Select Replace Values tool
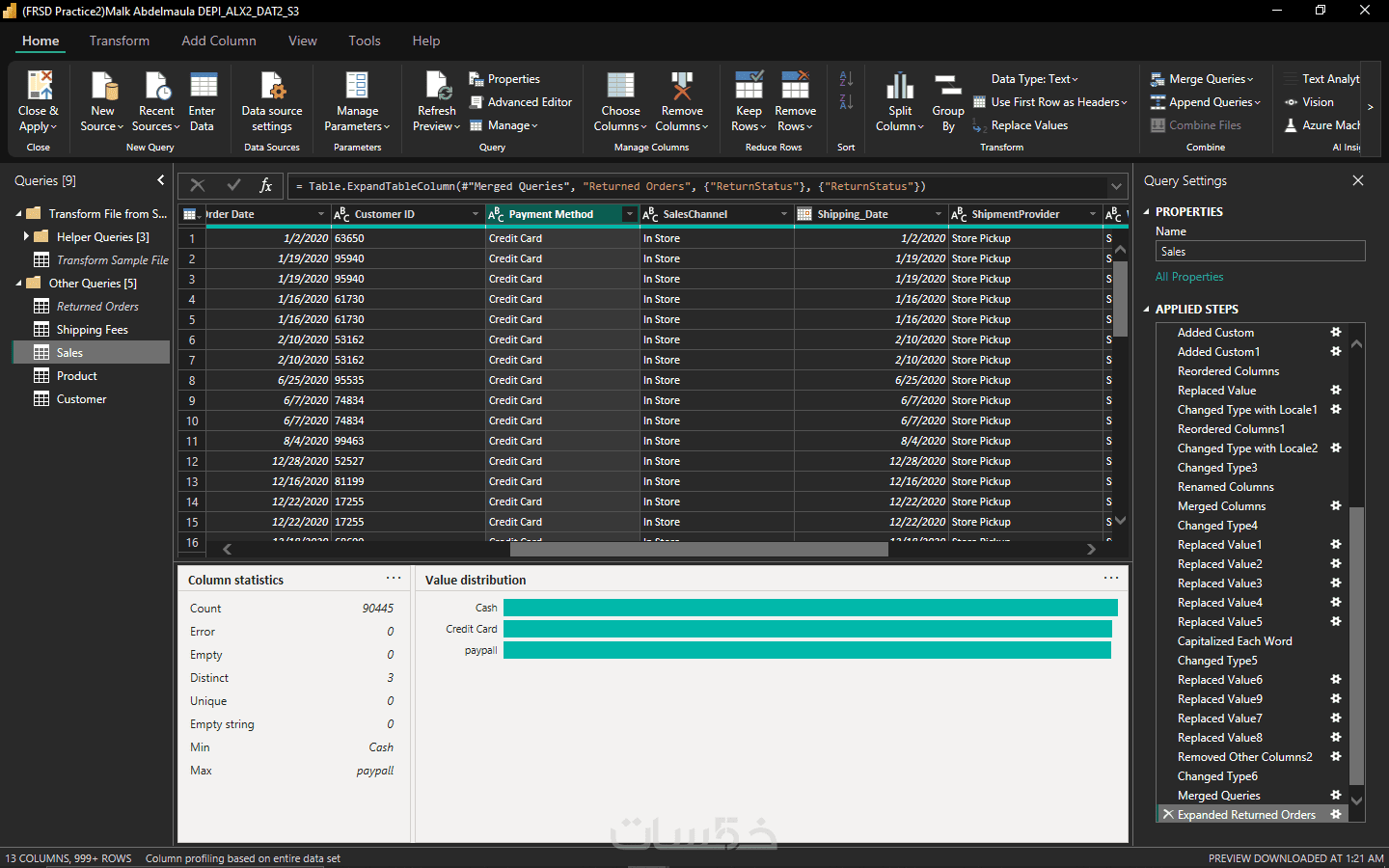 click(x=1021, y=125)
